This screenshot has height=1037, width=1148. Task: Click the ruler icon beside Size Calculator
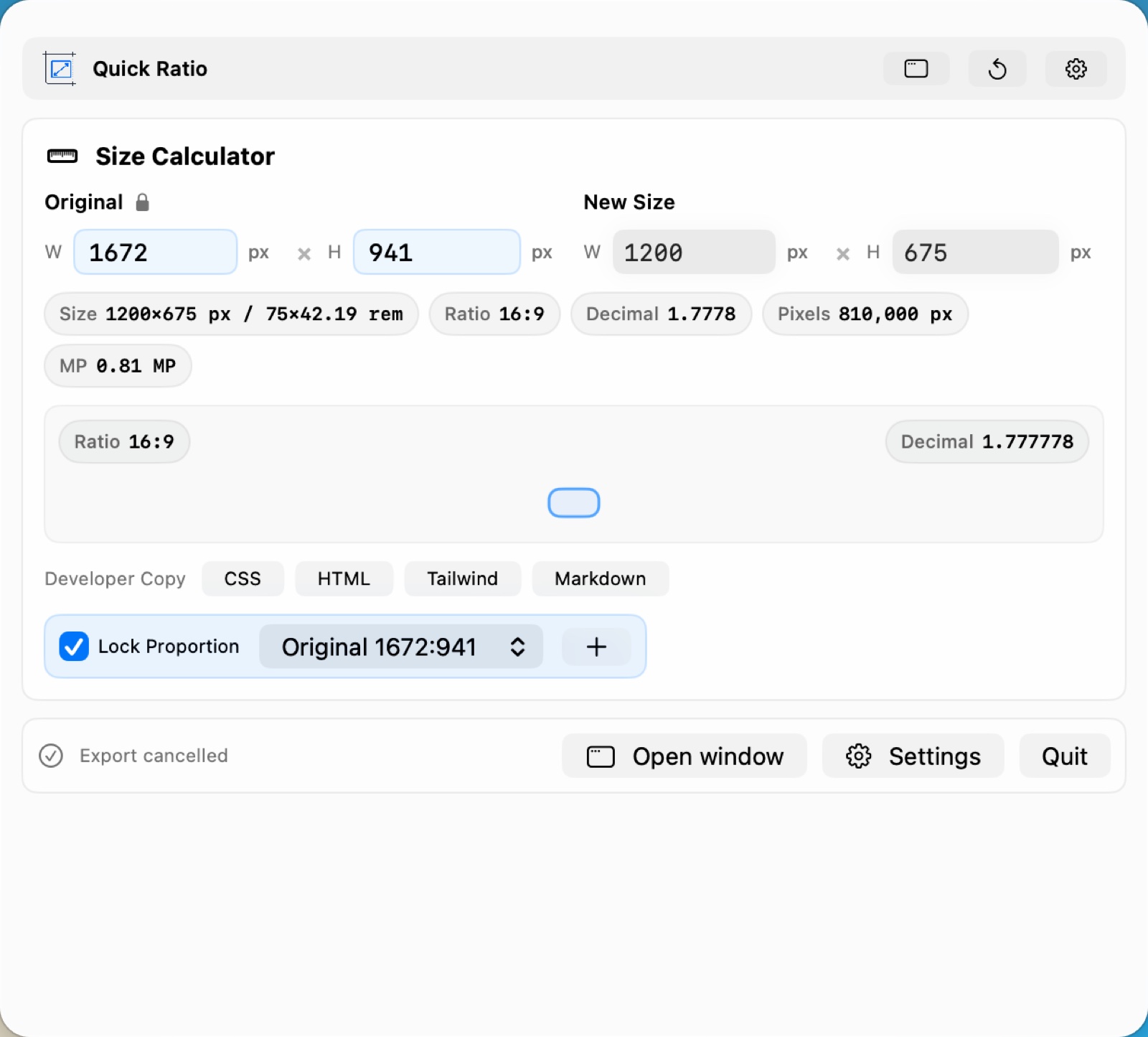(62, 156)
